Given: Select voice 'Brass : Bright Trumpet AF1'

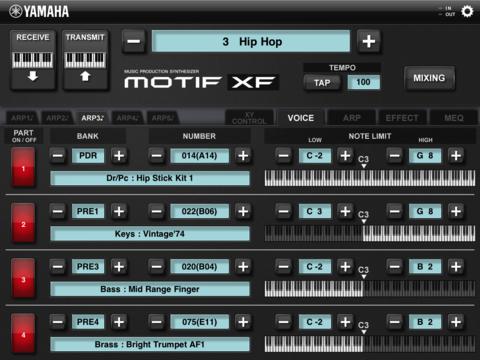Looking at the screenshot, I should 150,344.
